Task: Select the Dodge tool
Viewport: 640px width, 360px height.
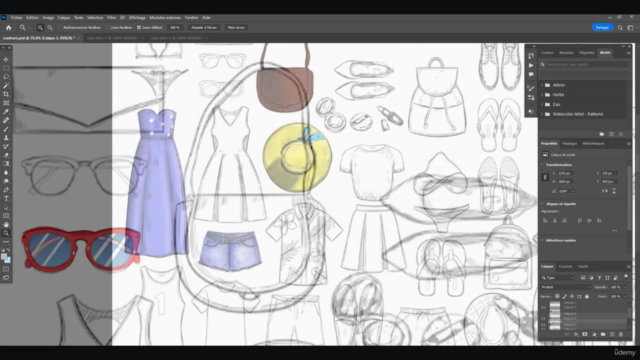Action: 6,181
